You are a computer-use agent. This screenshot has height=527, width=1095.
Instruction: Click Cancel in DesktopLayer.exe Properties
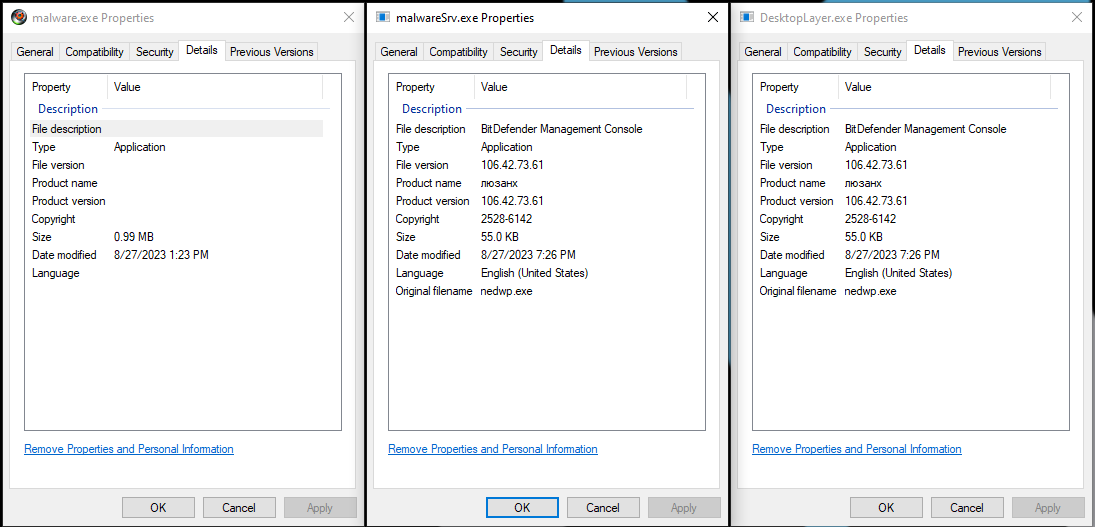point(967,507)
